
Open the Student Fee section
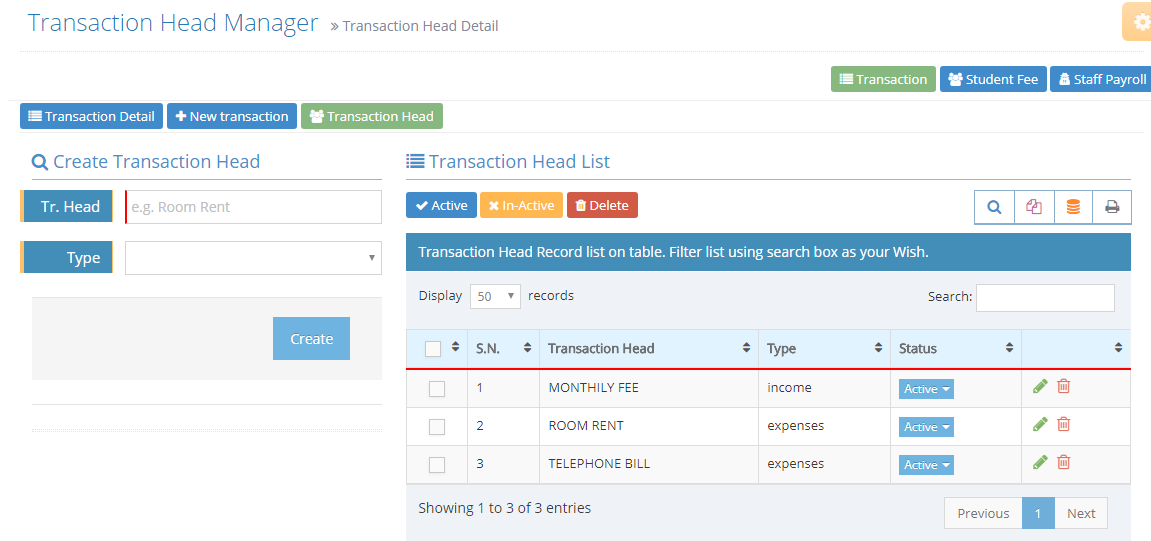click(x=993, y=79)
